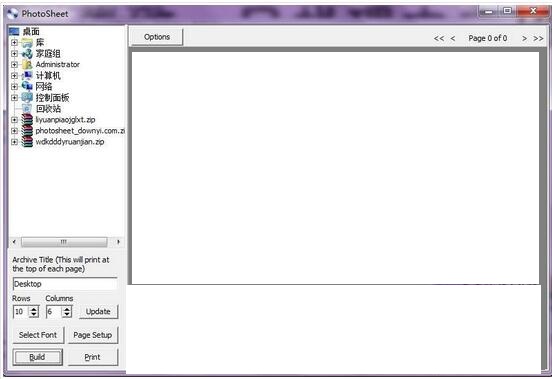Click the Archive Title text field
Viewport: 552px width, 379px height.
click(x=65, y=284)
